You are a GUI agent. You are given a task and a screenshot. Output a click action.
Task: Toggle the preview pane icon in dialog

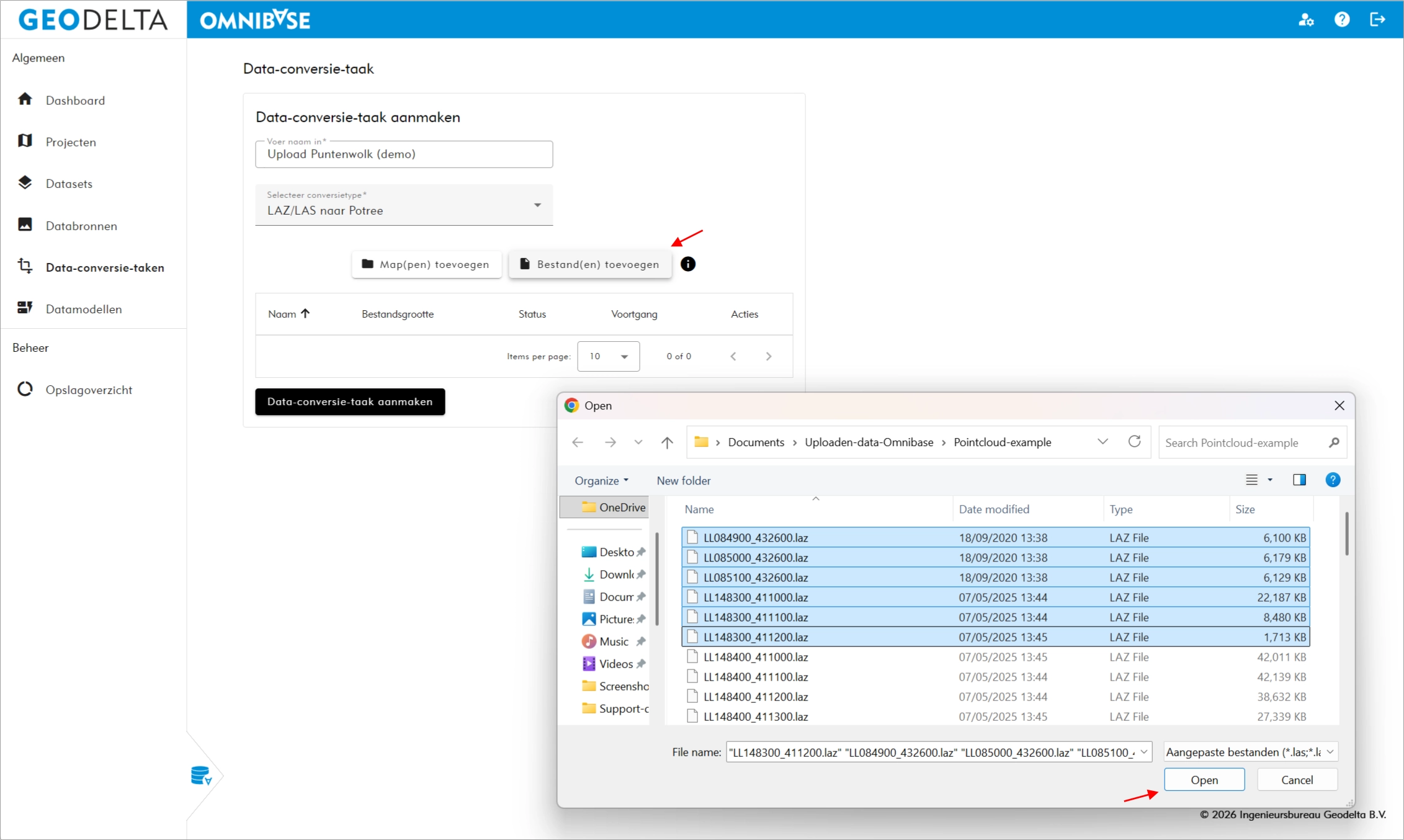[1299, 480]
